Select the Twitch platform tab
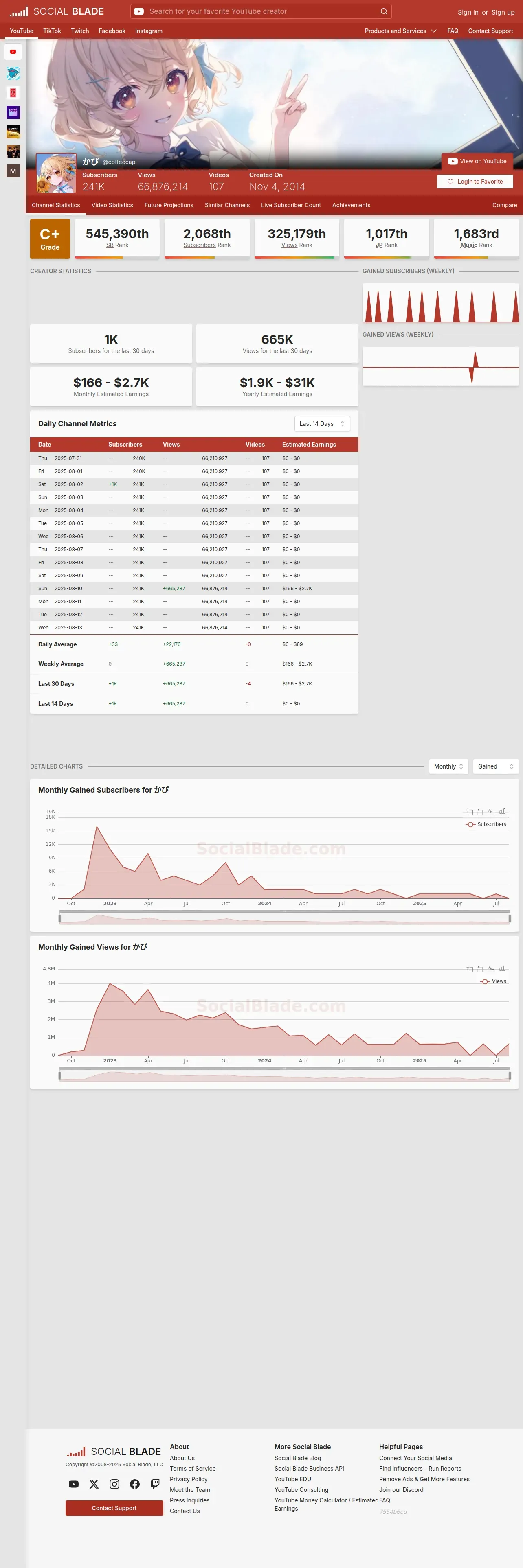 click(x=80, y=31)
